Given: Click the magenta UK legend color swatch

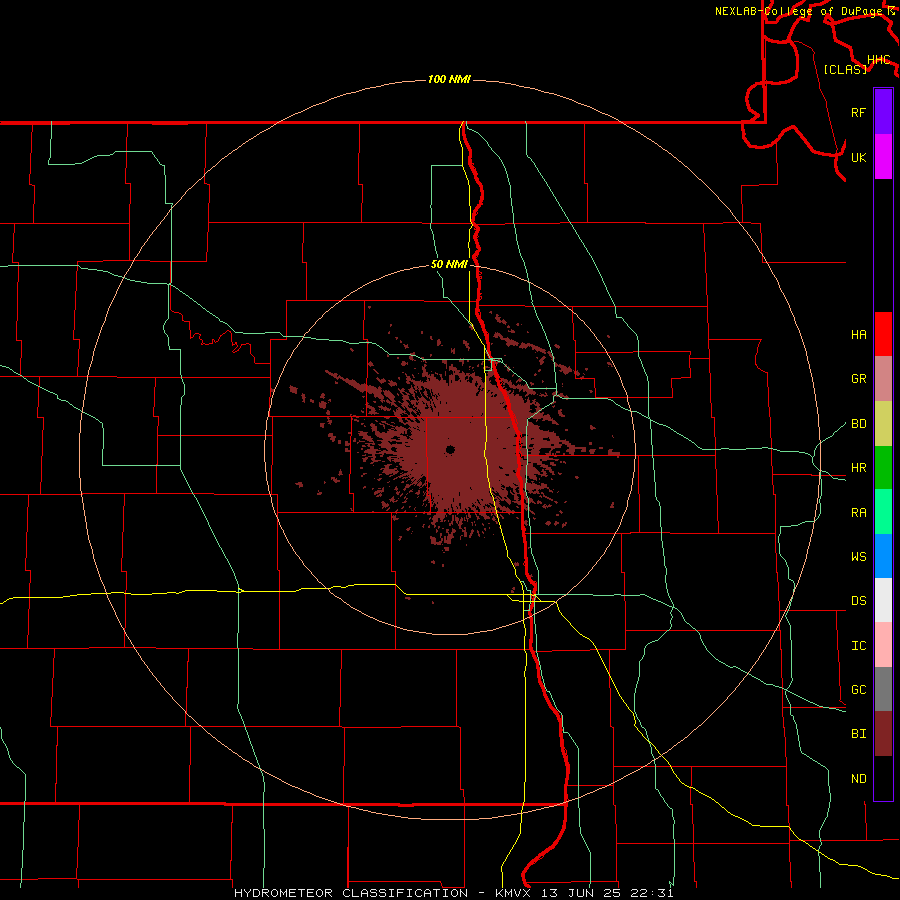Looking at the screenshot, I should click(883, 157).
